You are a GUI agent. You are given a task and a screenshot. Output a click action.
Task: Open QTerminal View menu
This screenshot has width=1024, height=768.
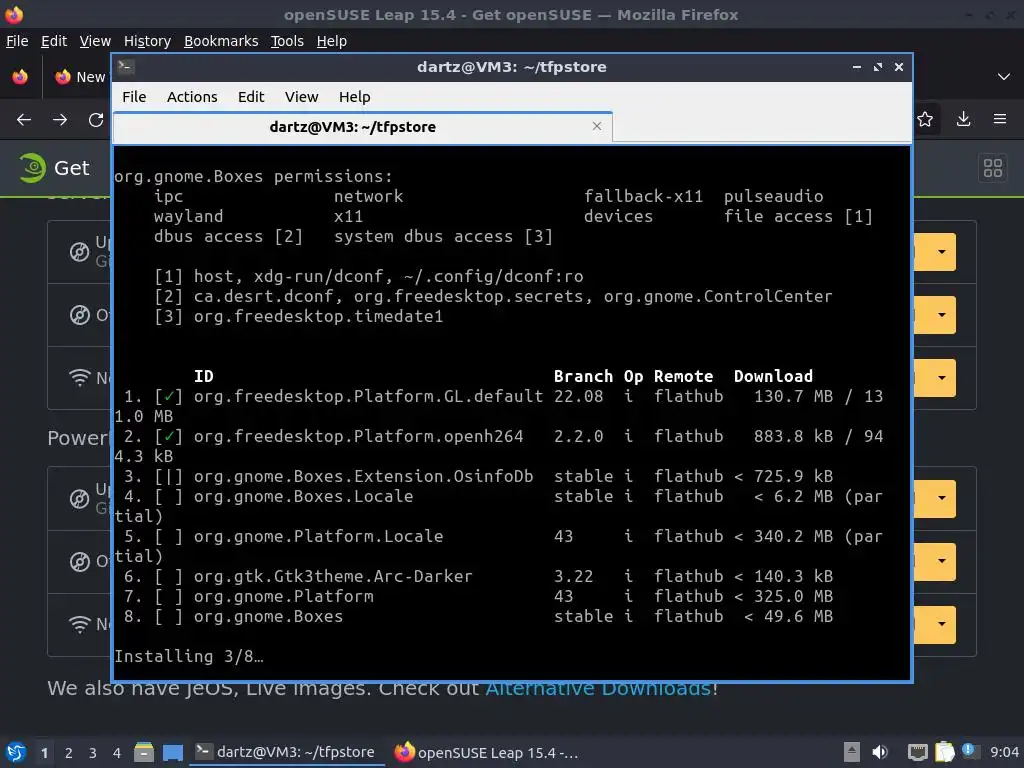coord(301,97)
